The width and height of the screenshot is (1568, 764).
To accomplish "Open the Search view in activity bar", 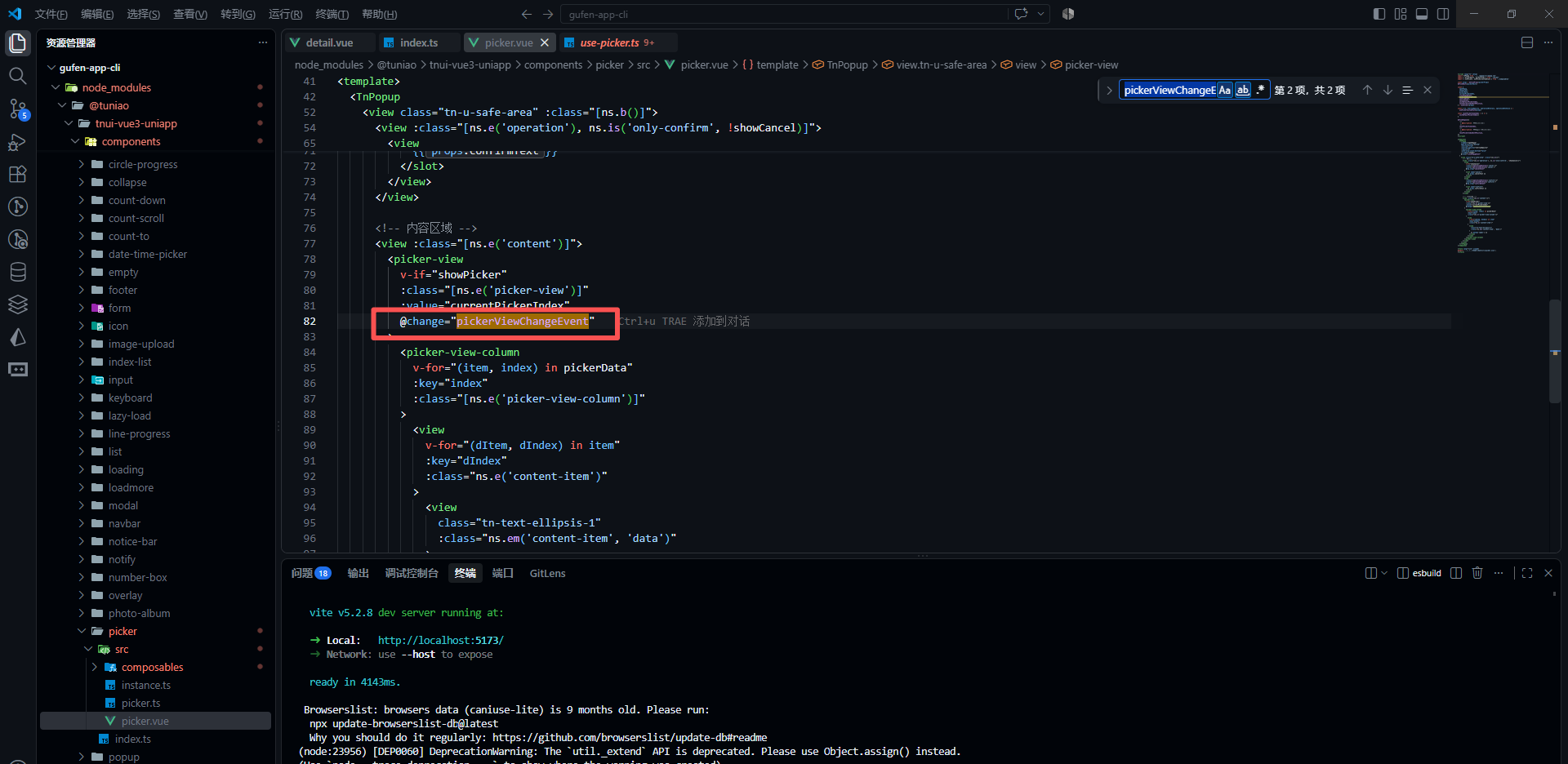I will 18,76.
